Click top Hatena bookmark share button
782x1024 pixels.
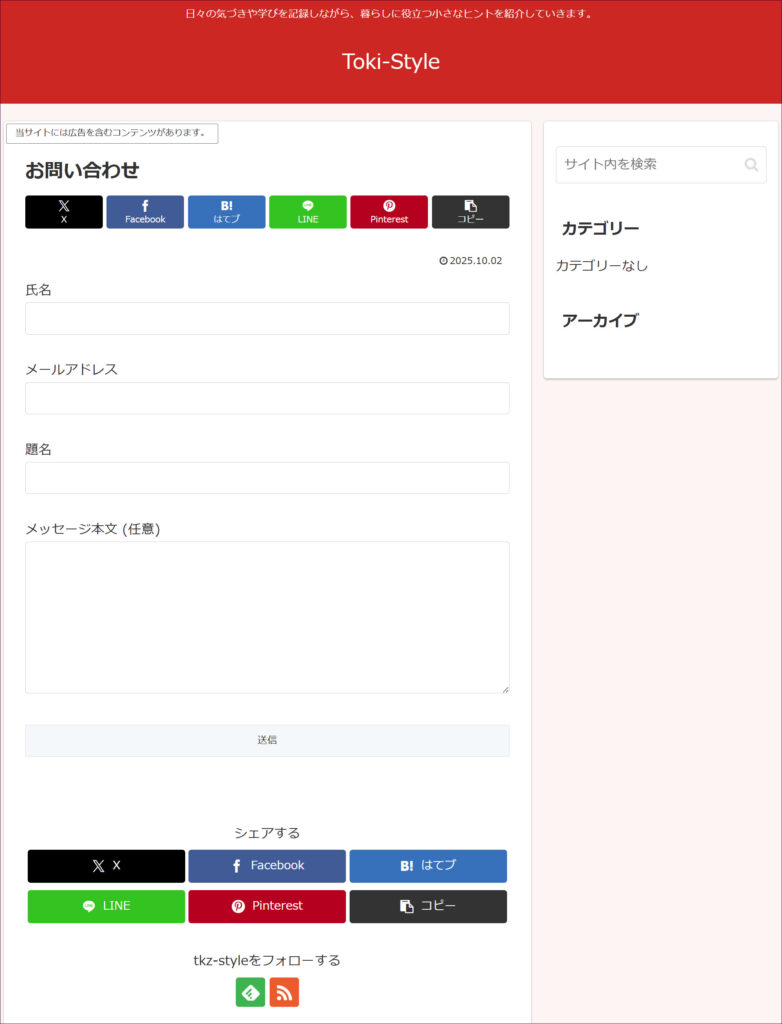coord(227,212)
